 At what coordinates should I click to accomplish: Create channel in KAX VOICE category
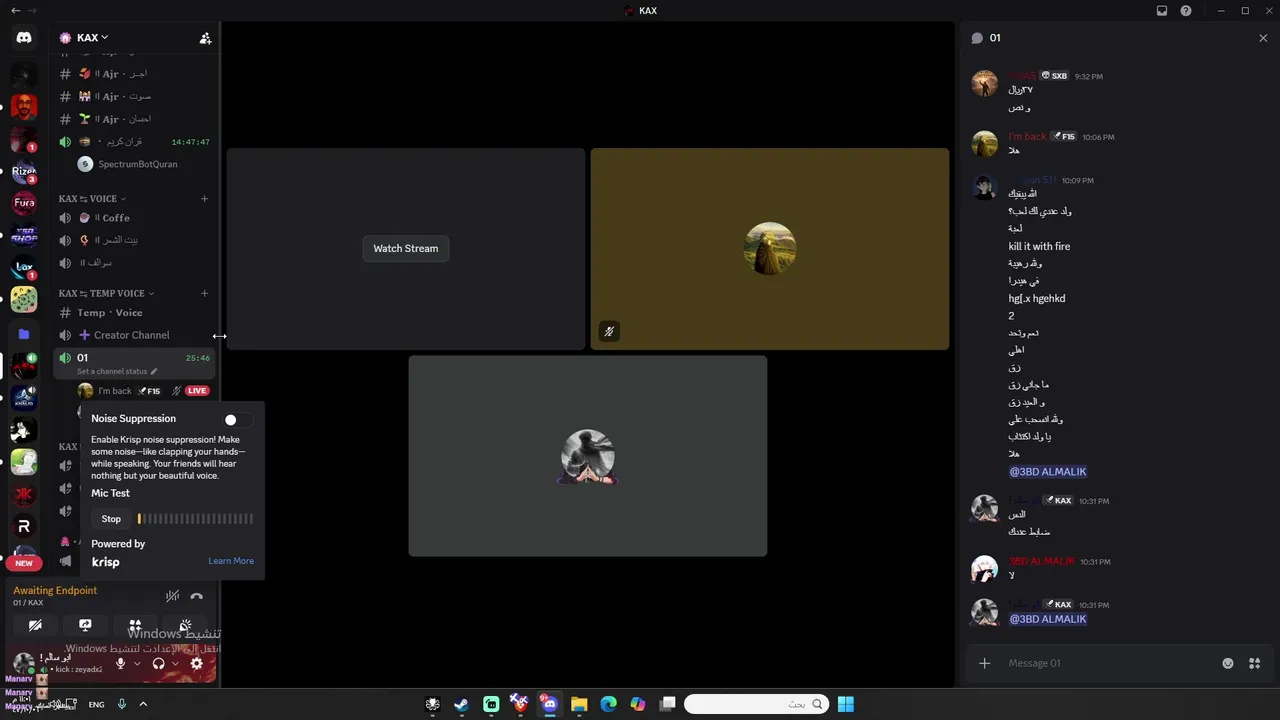204,198
